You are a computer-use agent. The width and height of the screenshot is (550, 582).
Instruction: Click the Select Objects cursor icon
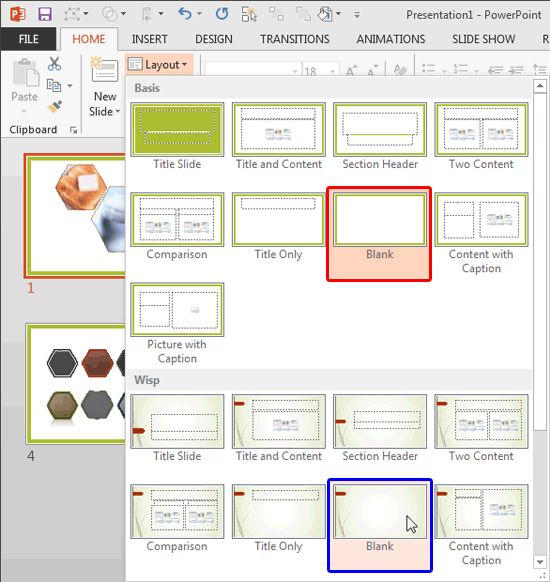point(249,14)
